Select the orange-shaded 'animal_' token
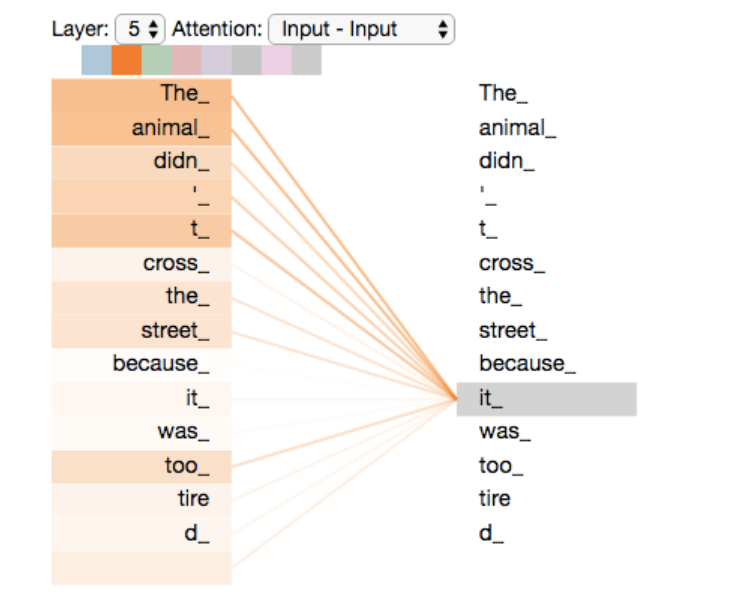This screenshot has height=603, width=733. (142, 128)
